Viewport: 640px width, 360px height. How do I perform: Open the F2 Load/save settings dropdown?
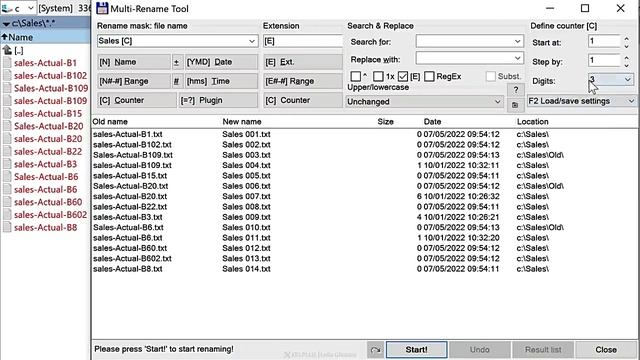tap(631, 101)
